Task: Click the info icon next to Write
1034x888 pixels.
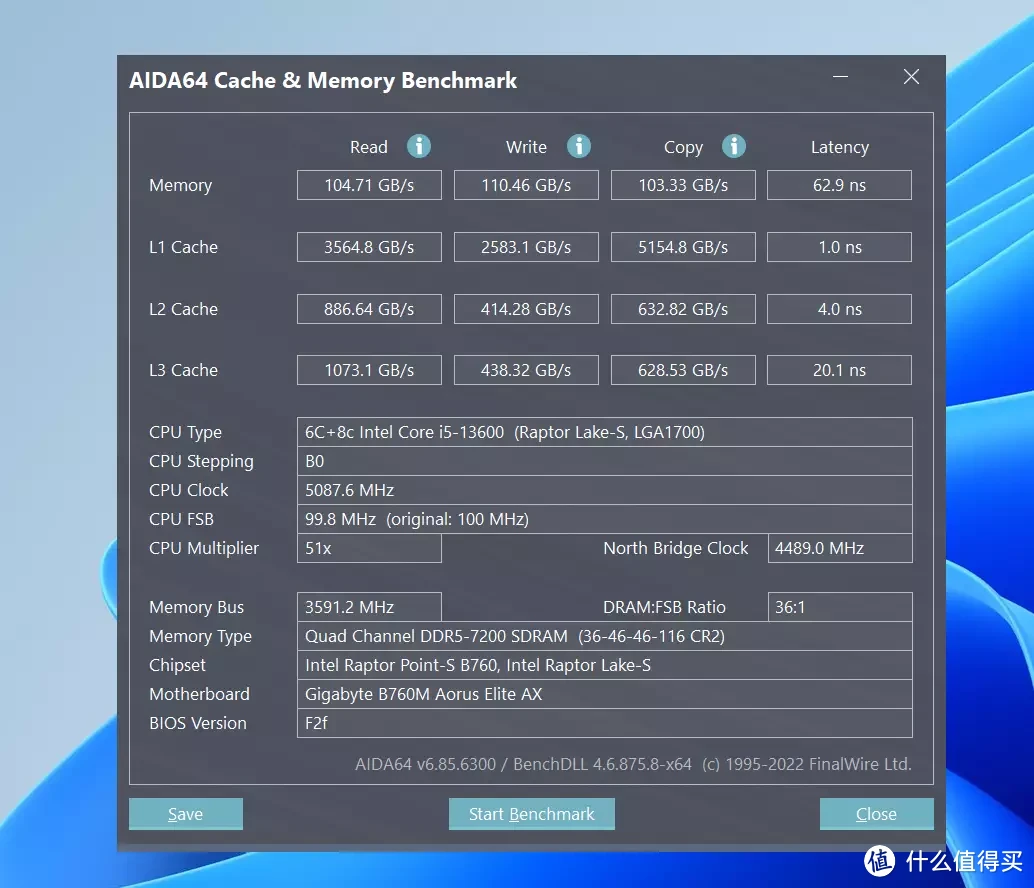Action: coord(579,146)
